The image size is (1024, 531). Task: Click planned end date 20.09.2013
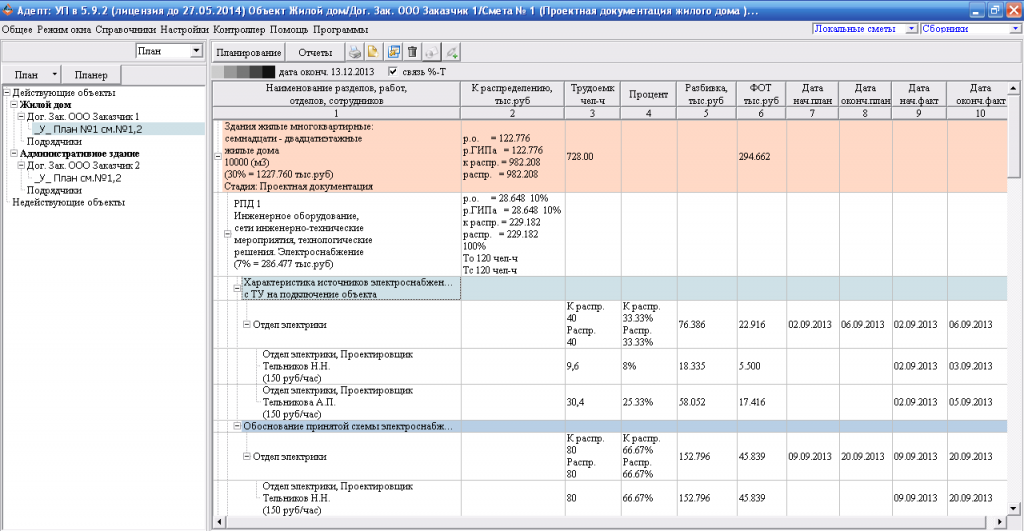(x=863, y=457)
